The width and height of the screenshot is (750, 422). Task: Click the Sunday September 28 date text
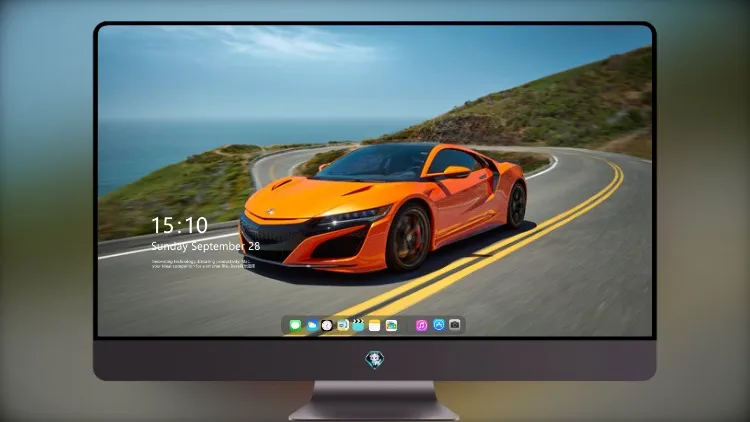(206, 246)
